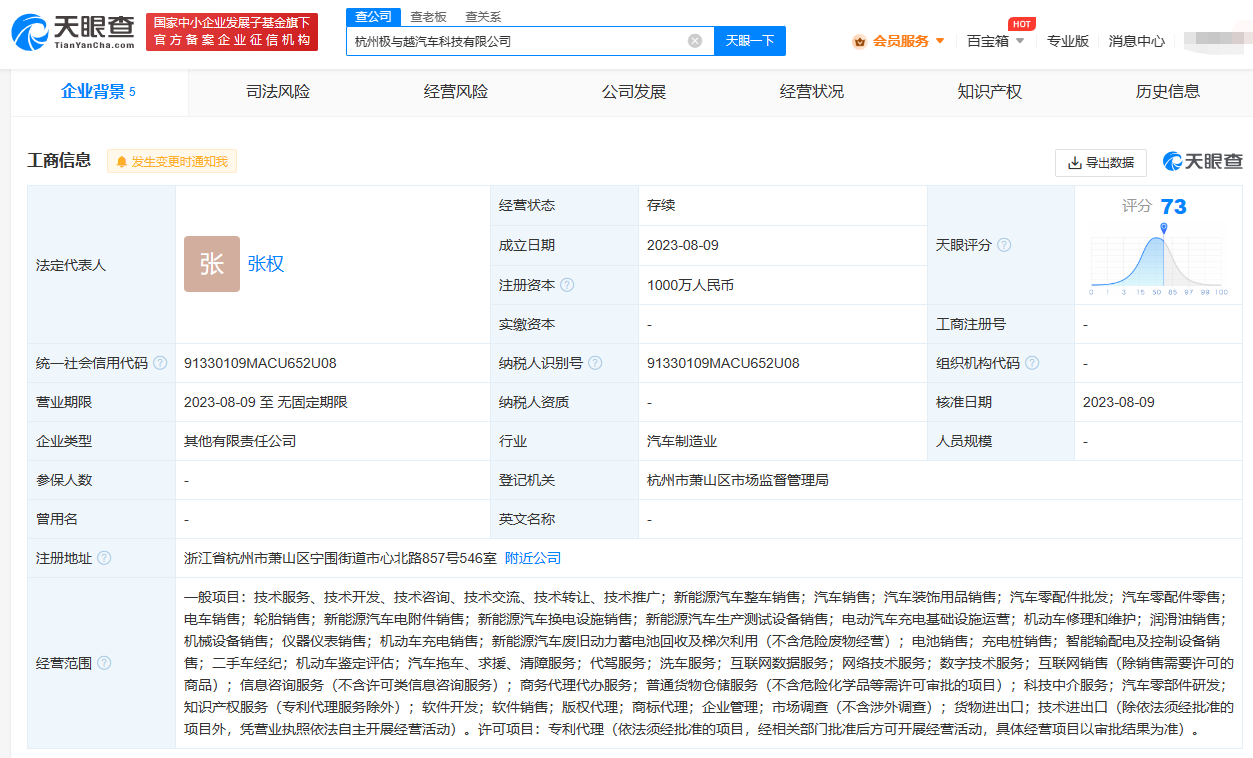The height and width of the screenshot is (758, 1253).
Task: Open the 消息中心 link
Action: click(x=1137, y=41)
